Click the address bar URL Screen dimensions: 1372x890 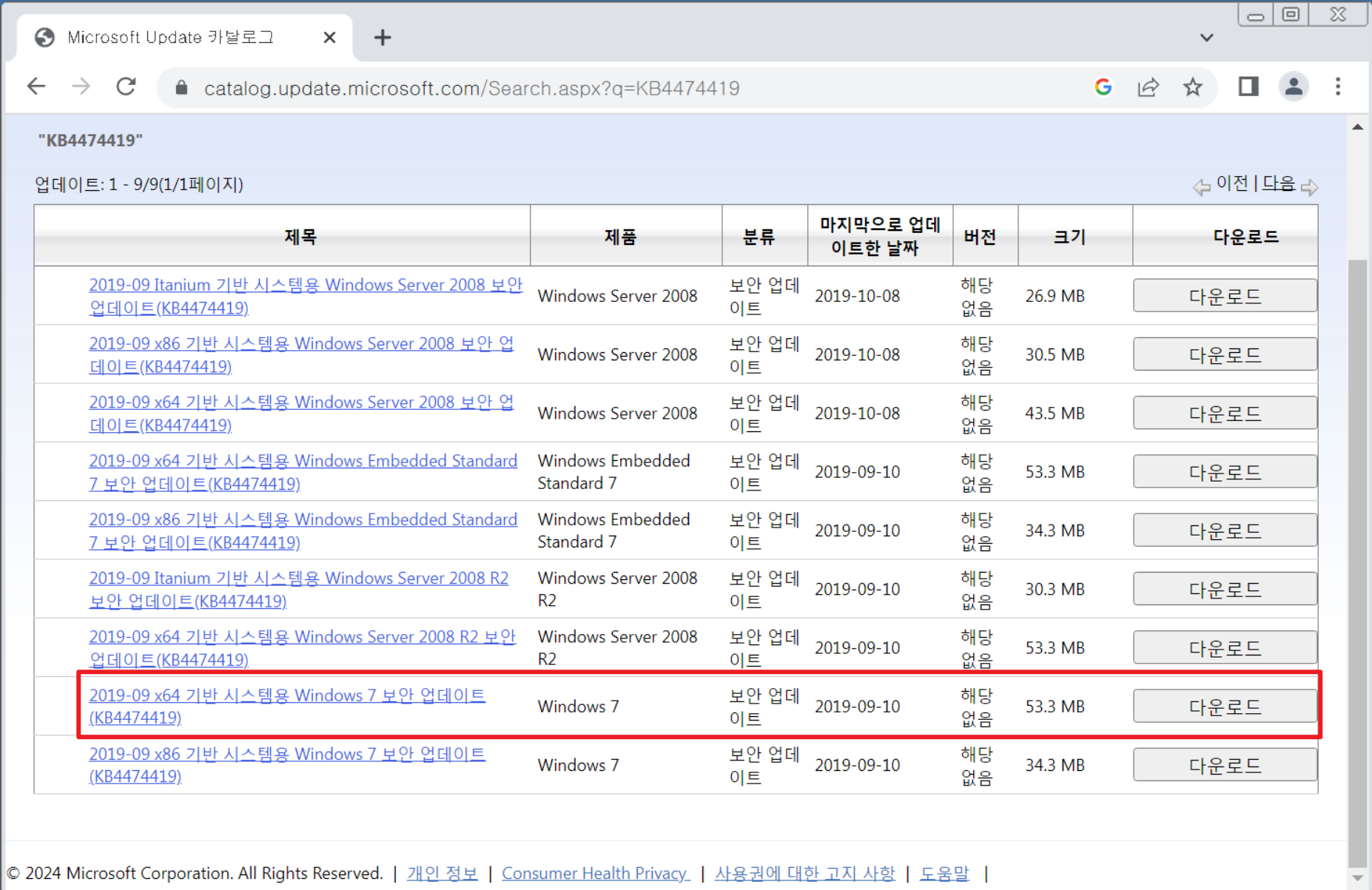click(471, 88)
